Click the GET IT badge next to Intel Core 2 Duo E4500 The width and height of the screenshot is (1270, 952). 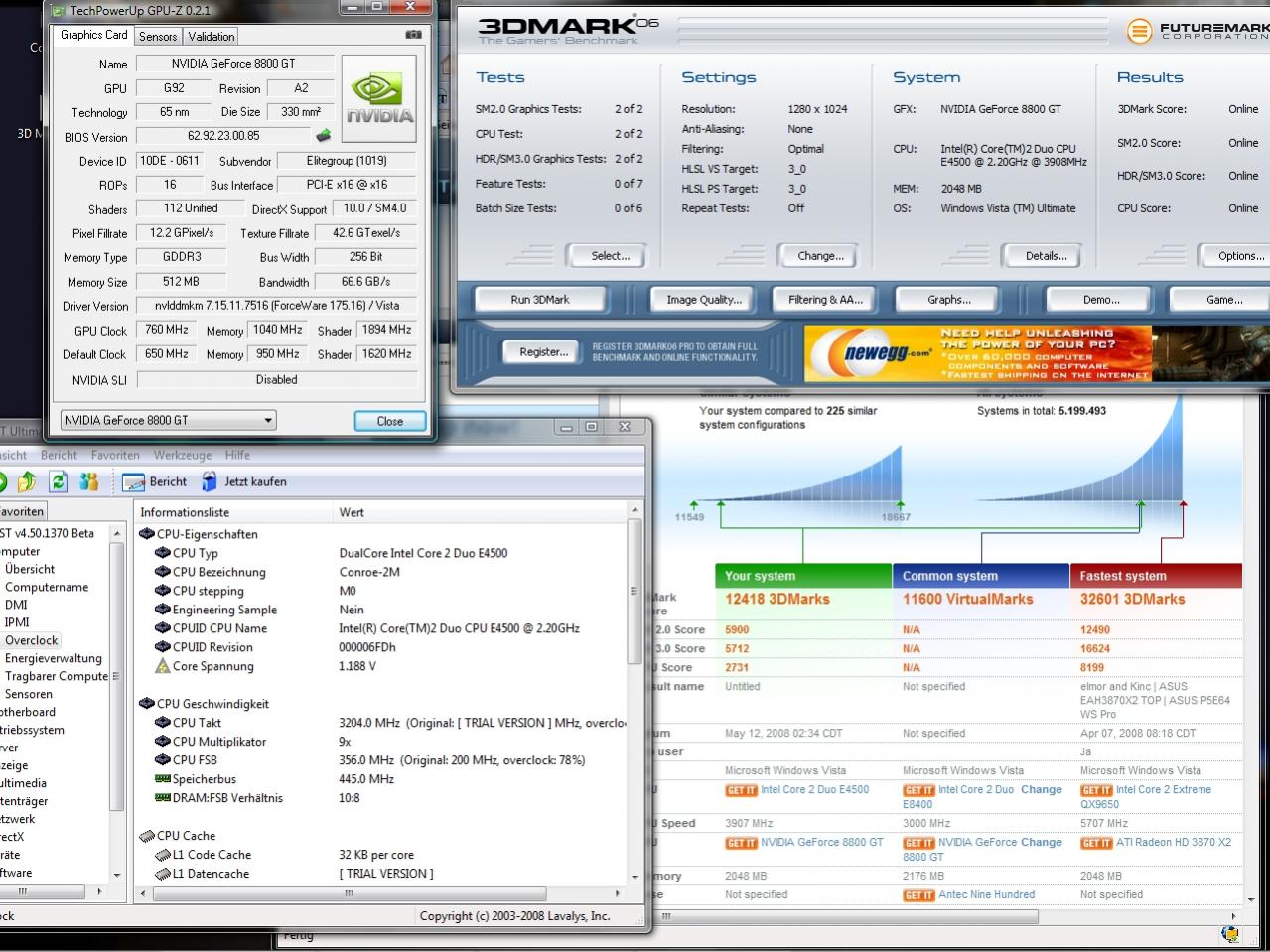[x=741, y=791]
